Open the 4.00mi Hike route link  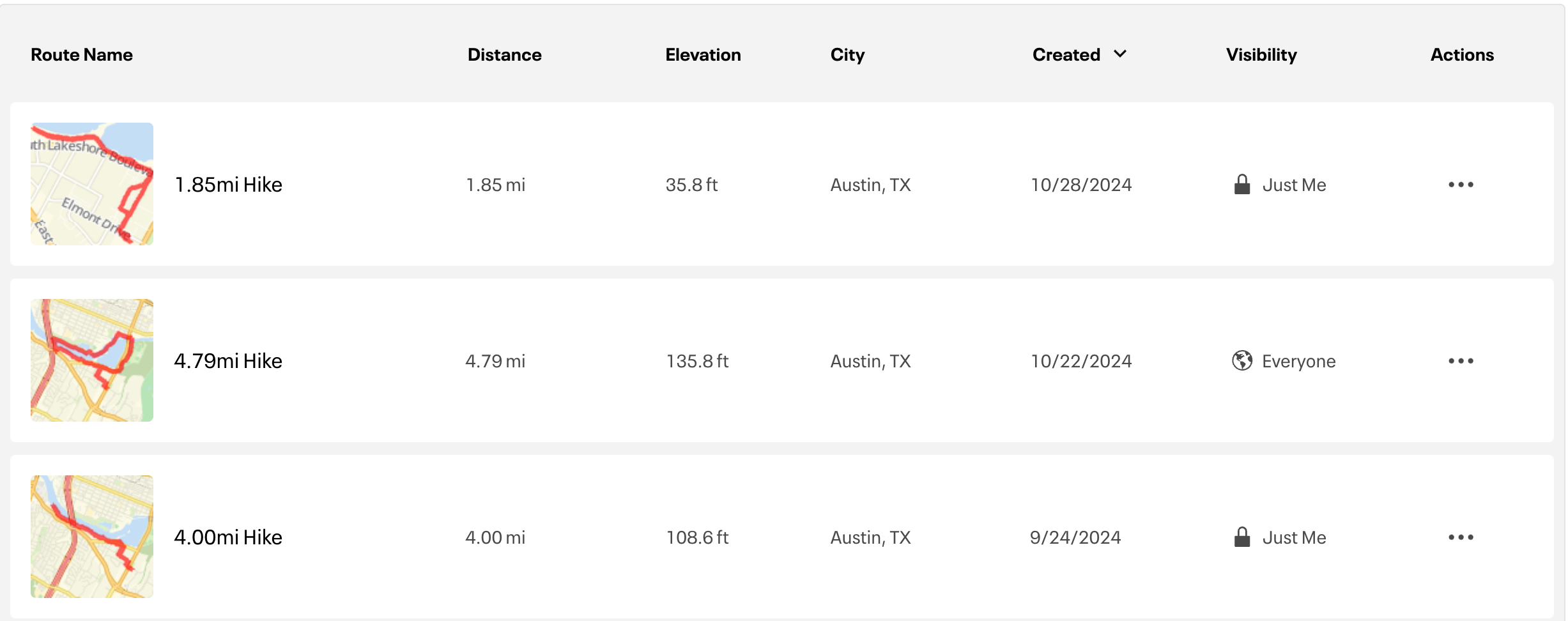click(x=228, y=537)
